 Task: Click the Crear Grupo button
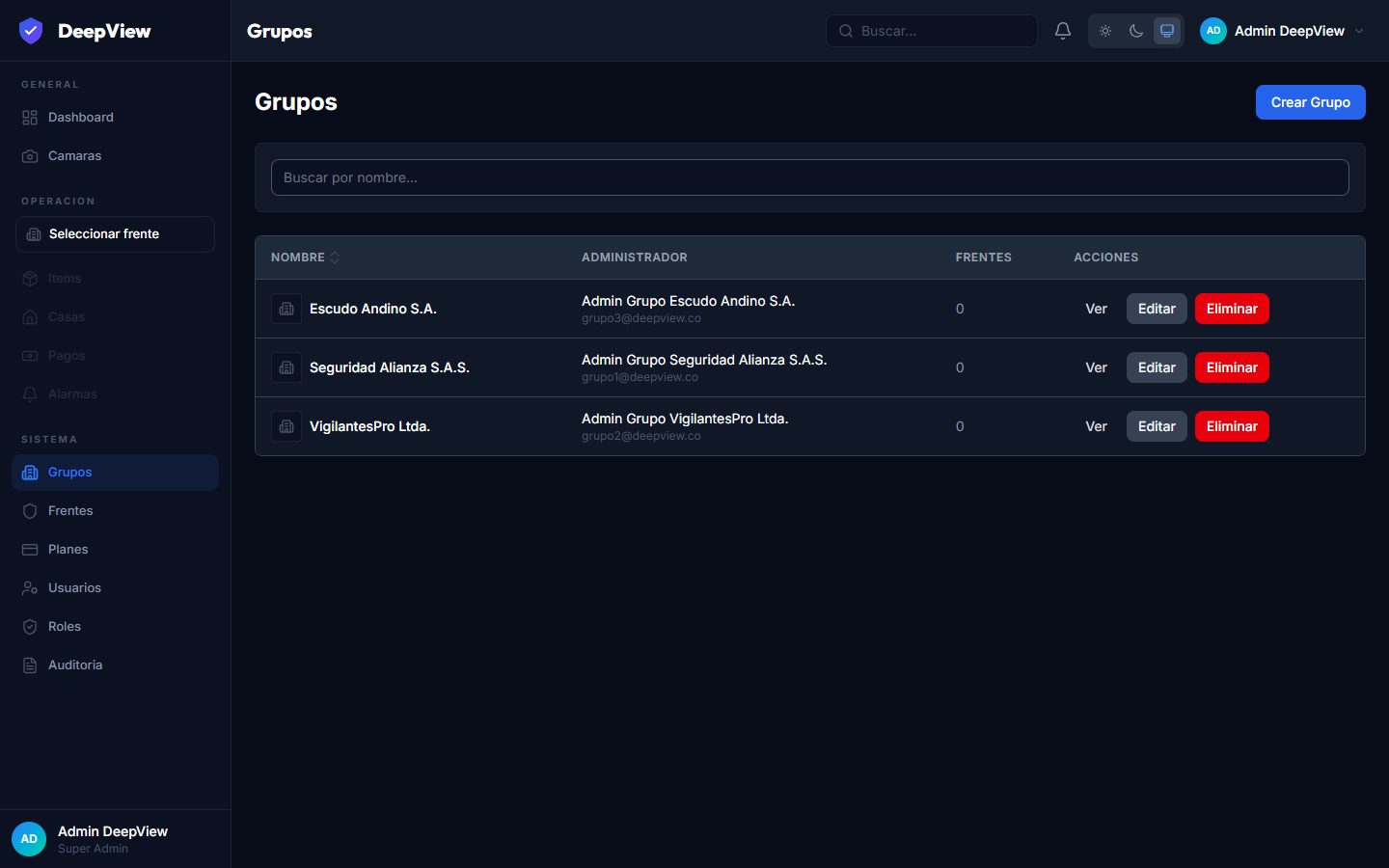(1310, 102)
